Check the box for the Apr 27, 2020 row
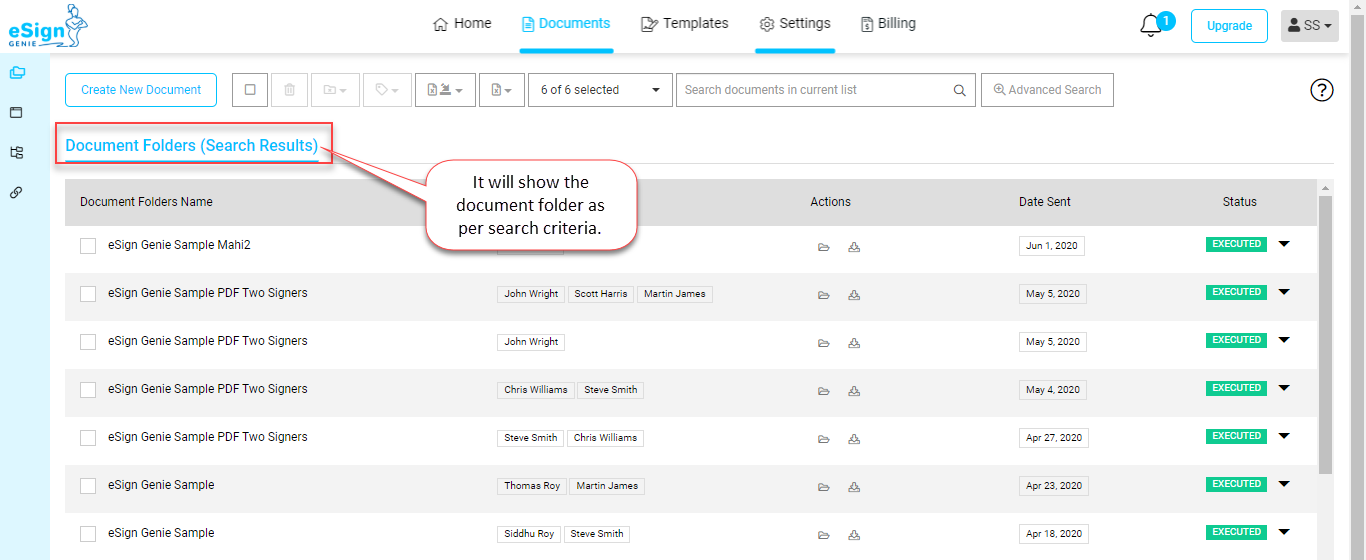 [88, 438]
